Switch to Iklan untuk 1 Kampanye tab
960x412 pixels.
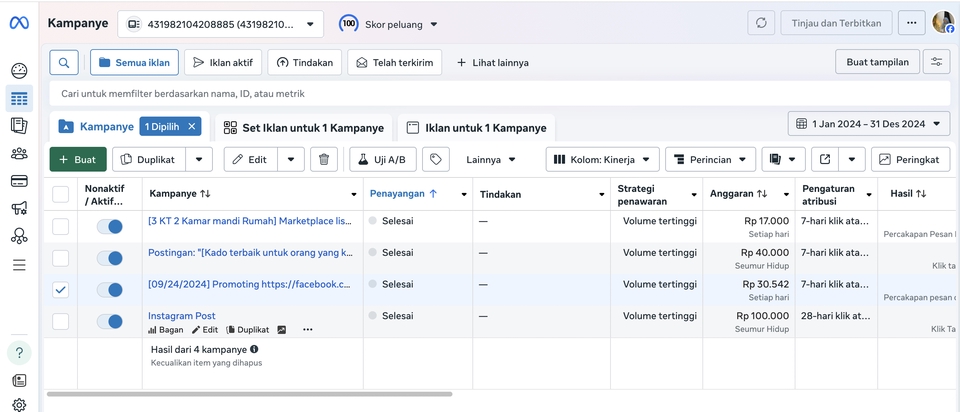(x=476, y=128)
